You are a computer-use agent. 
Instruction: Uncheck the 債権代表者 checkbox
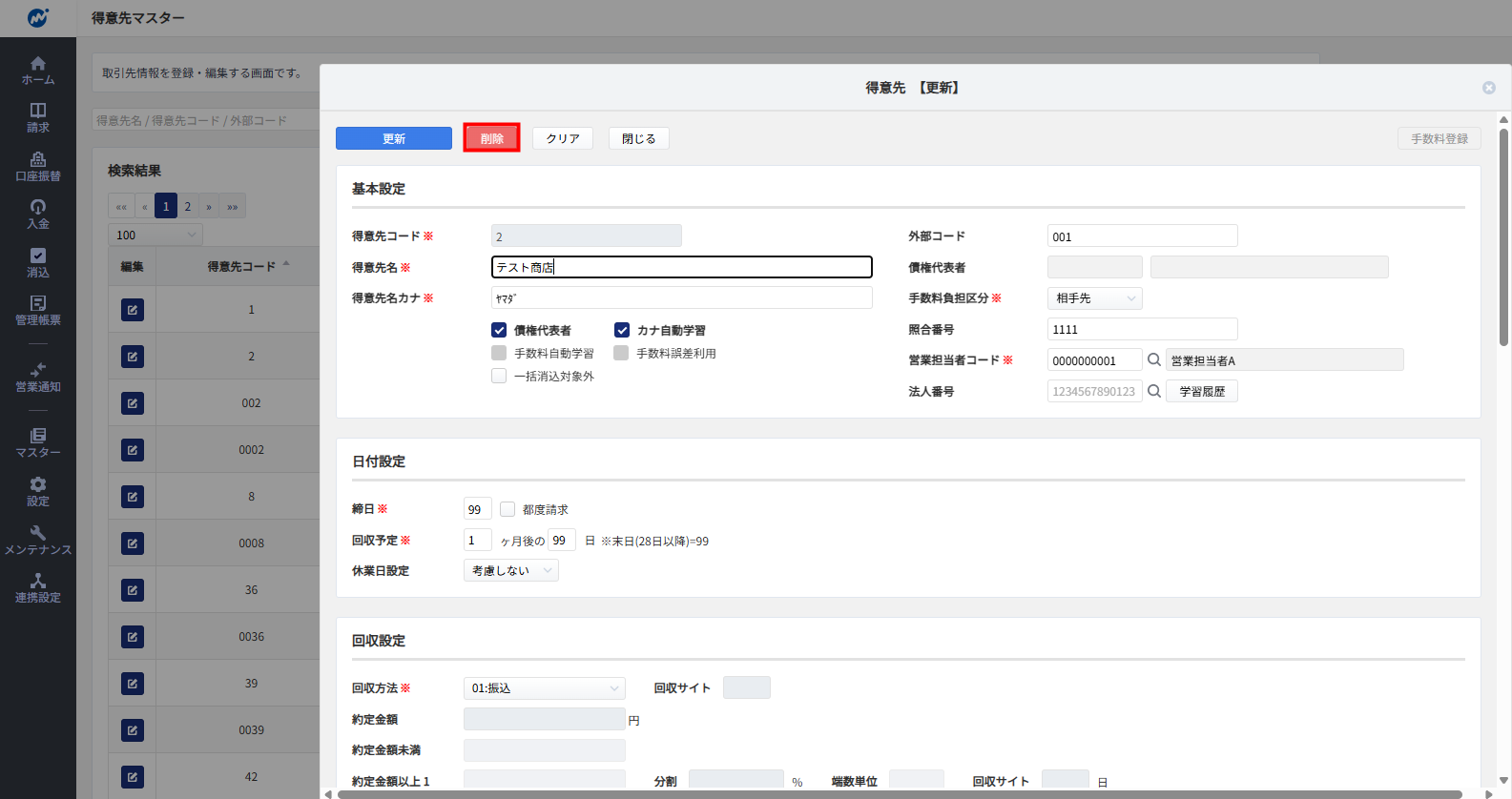pos(499,330)
